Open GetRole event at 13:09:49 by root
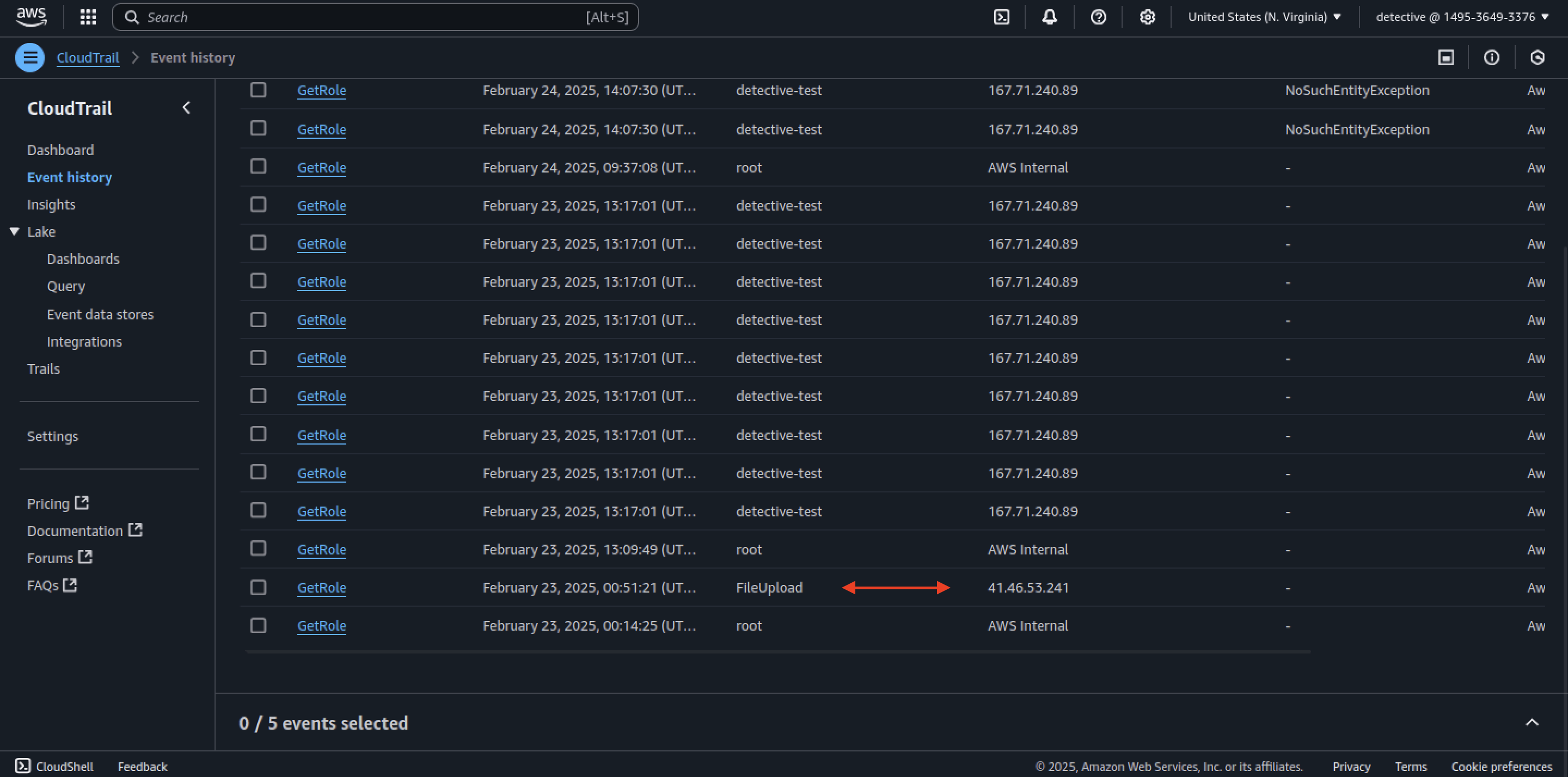The width and height of the screenshot is (1568, 777). click(321, 550)
